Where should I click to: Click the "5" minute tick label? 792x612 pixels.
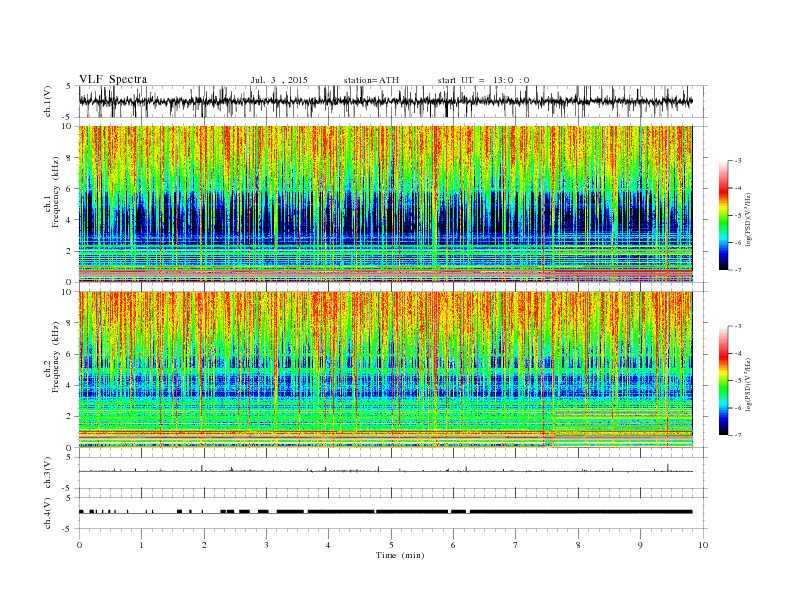point(391,545)
